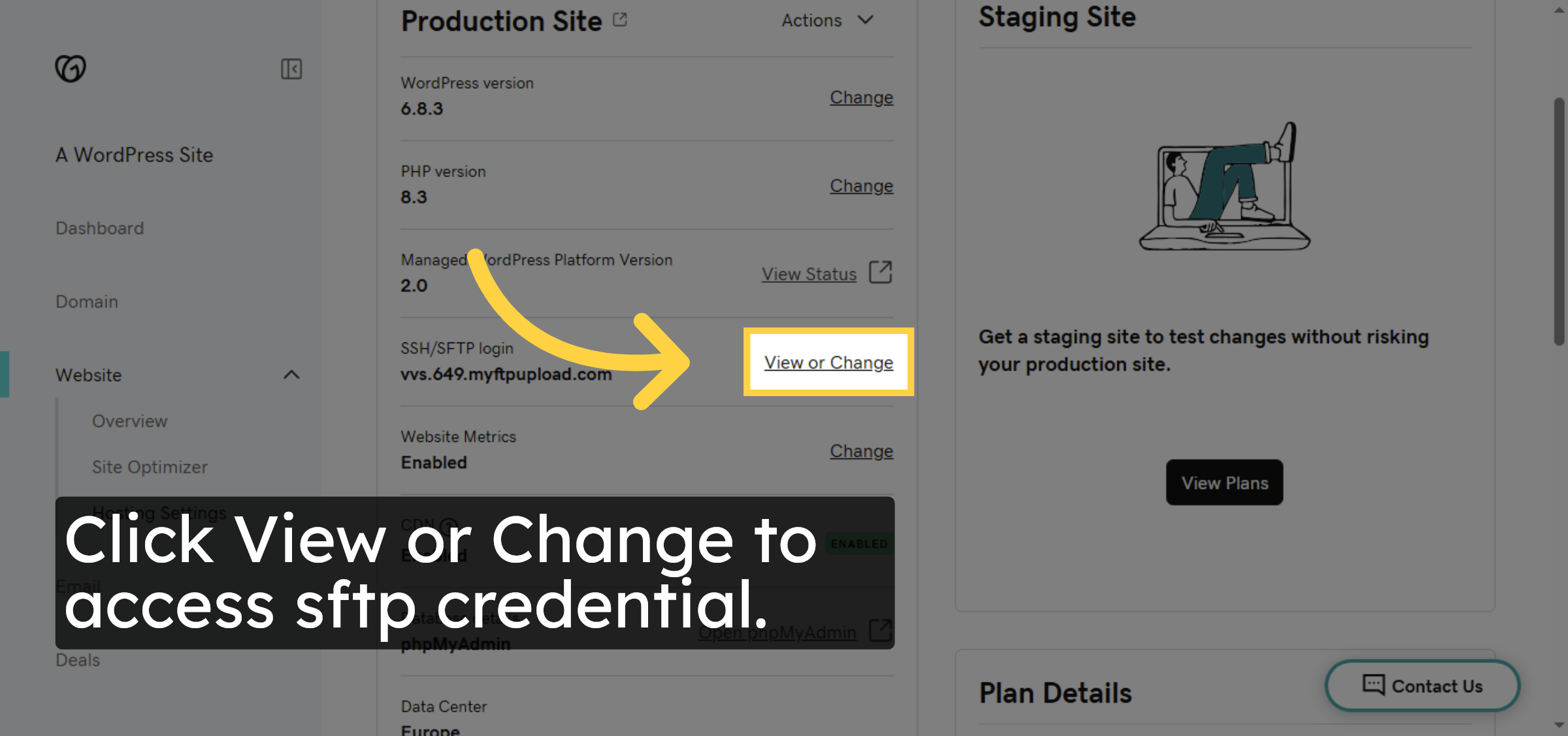The image size is (1568, 736).
Task: Open Production Site via its external link icon
Action: click(619, 19)
